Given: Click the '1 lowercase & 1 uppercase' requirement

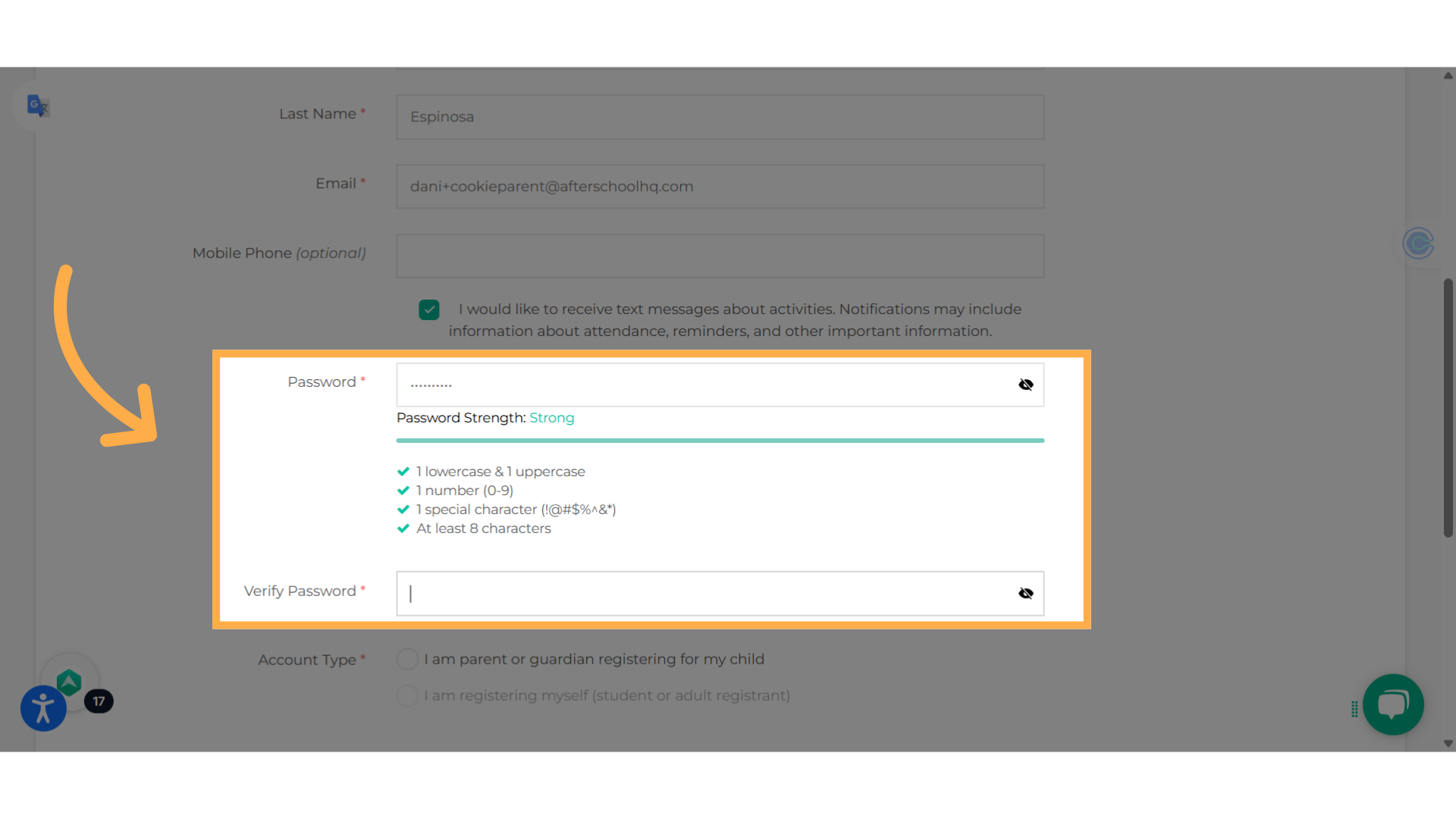Looking at the screenshot, I should [500, 472].
